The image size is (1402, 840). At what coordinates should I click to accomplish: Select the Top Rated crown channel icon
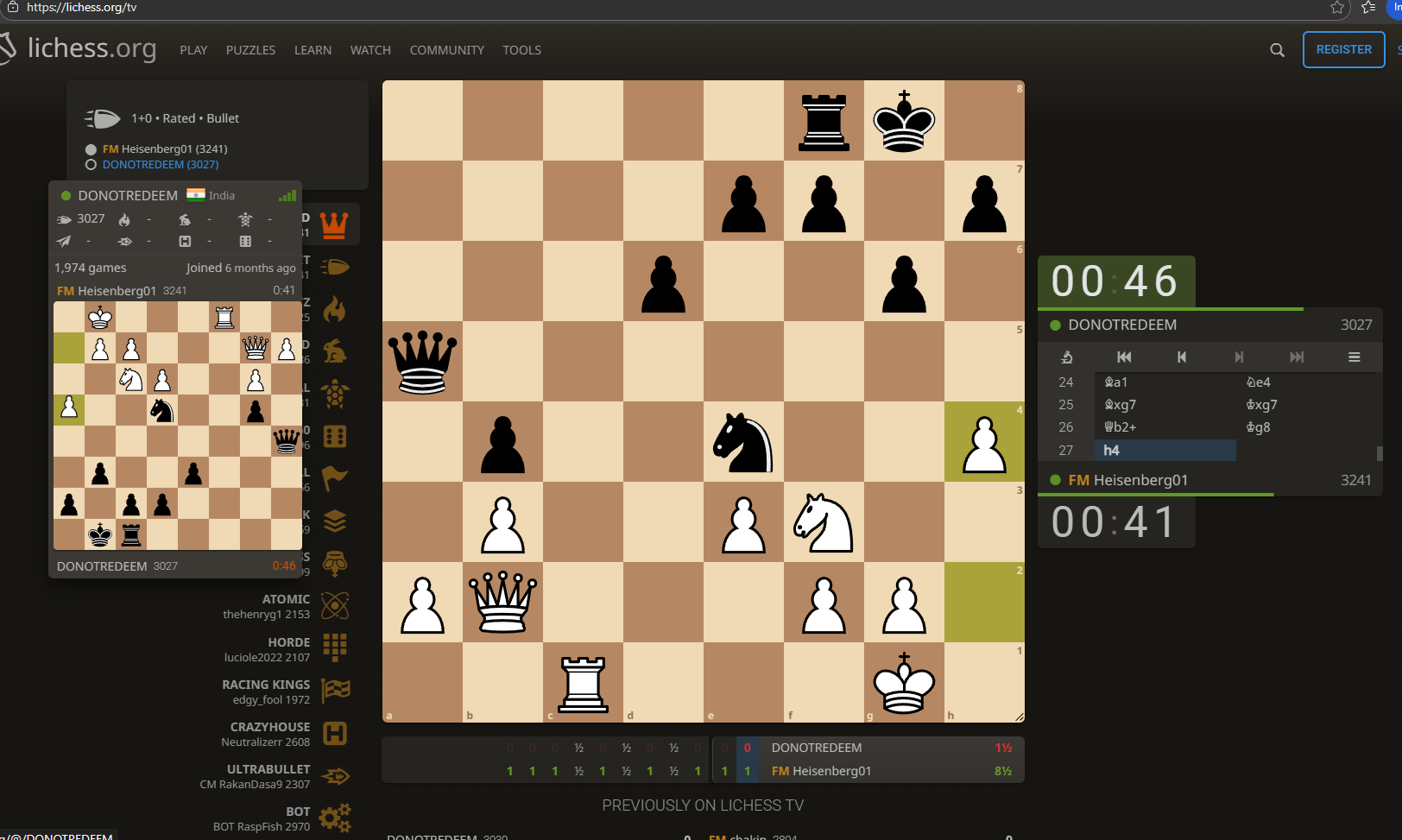pyautogui.click(x=334, y=224)
